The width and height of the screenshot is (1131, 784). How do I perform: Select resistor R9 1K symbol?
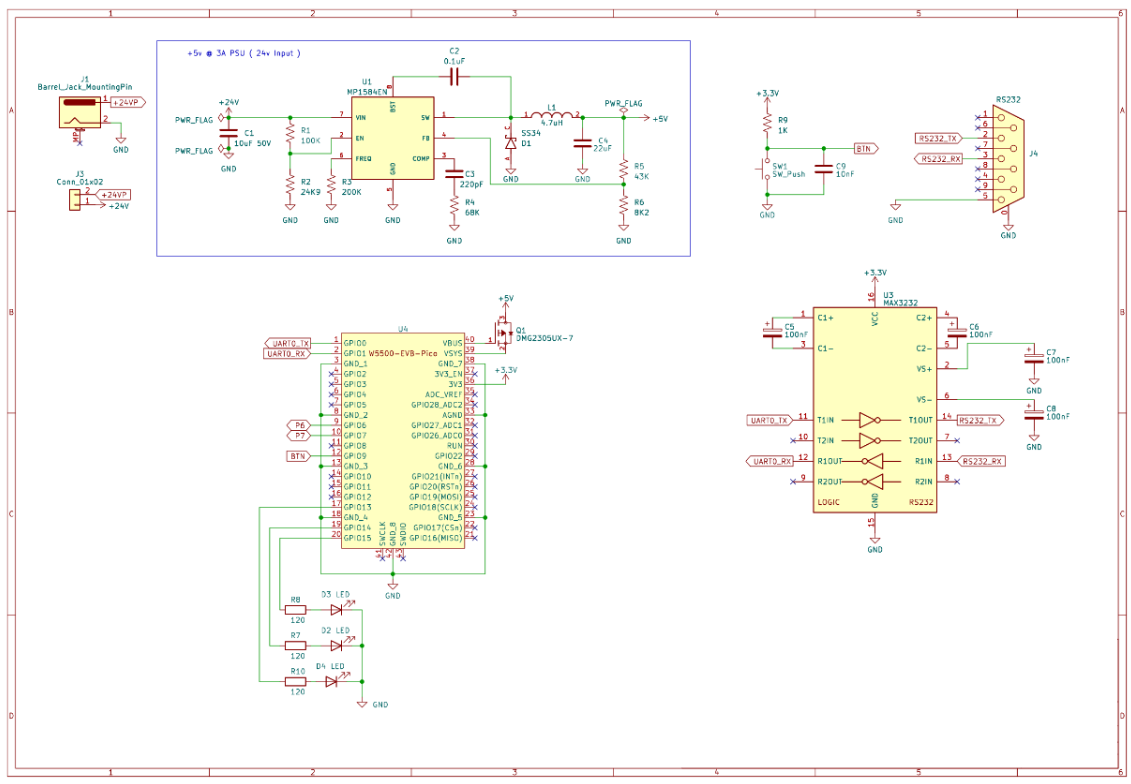[x=767, y=125]
